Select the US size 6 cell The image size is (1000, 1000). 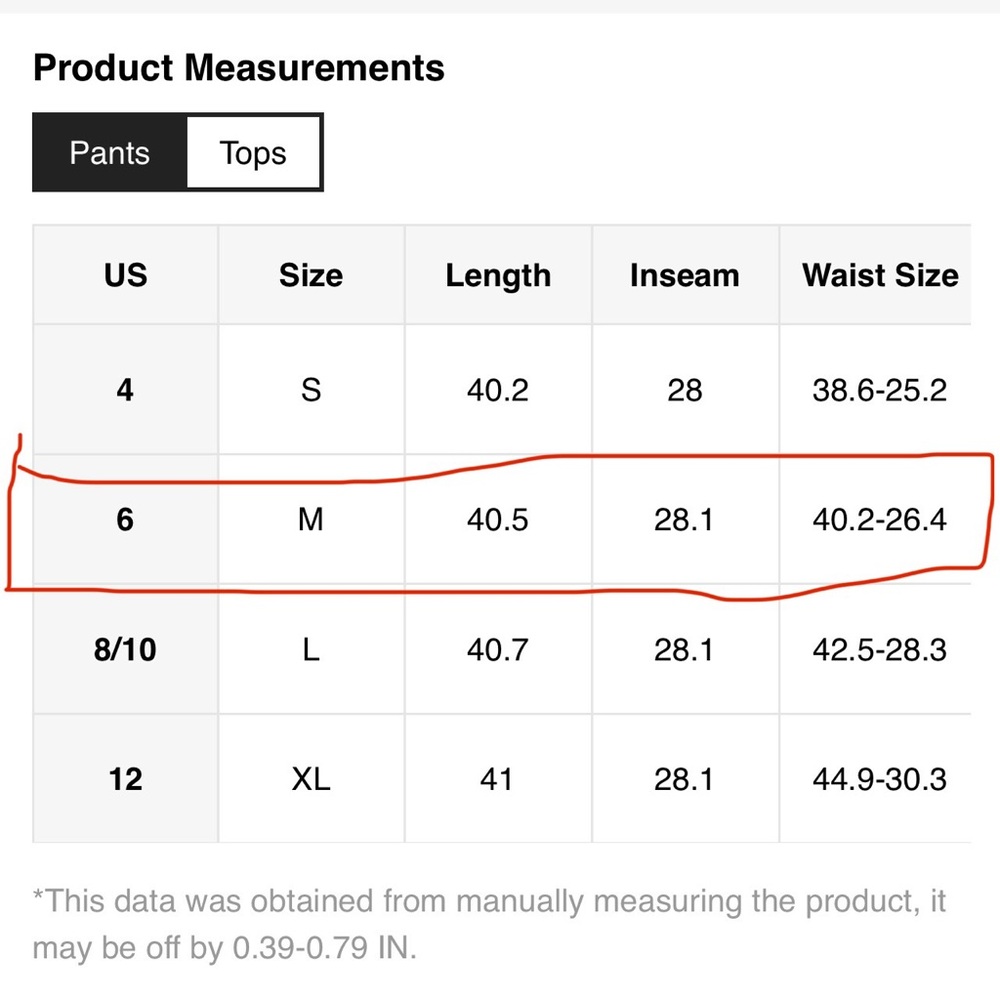coord(126,519)
